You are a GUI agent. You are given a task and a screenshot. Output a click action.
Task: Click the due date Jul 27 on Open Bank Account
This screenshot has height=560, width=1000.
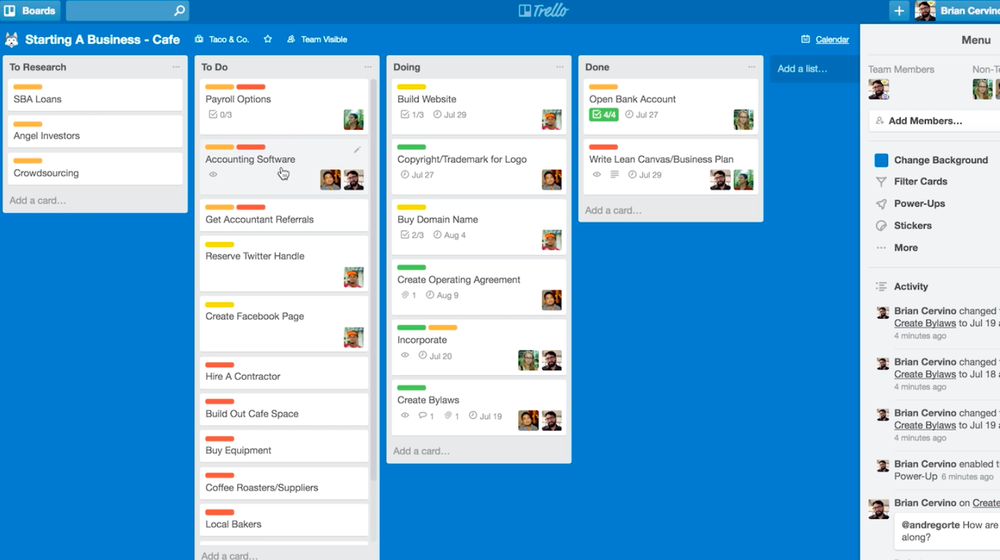pos(641,115)
